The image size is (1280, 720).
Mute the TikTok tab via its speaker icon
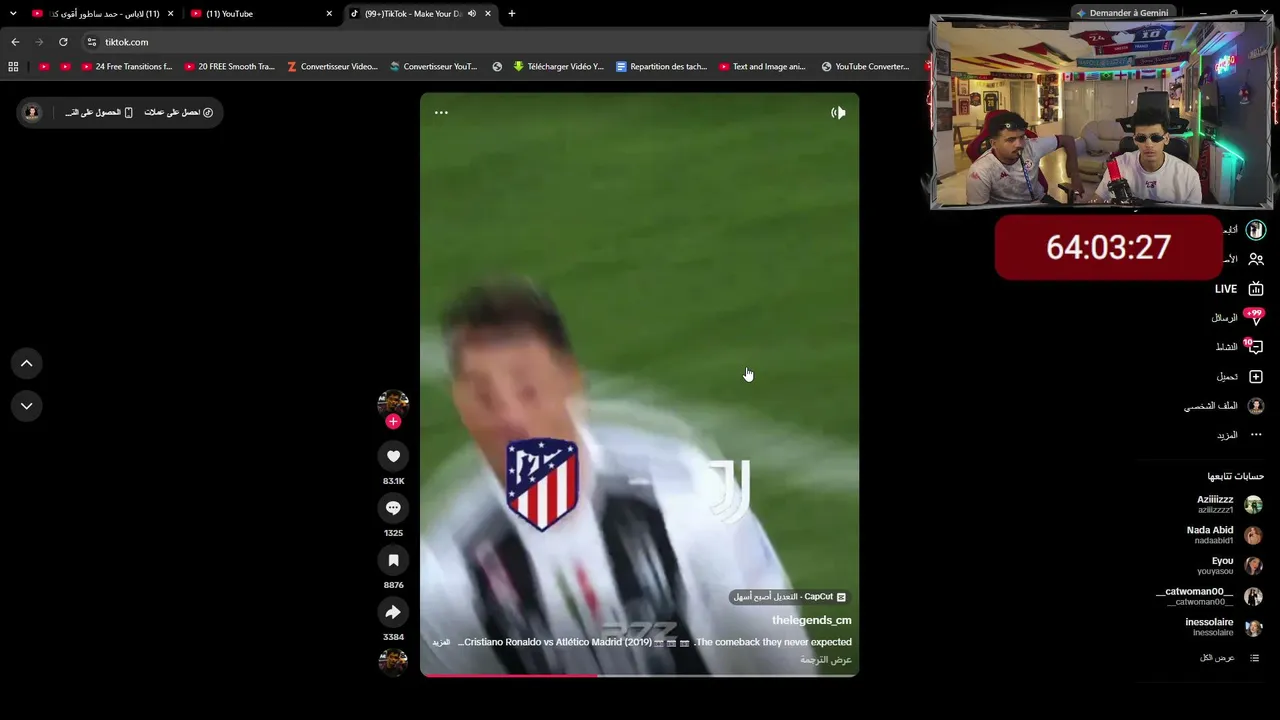[x=472, y=14]
